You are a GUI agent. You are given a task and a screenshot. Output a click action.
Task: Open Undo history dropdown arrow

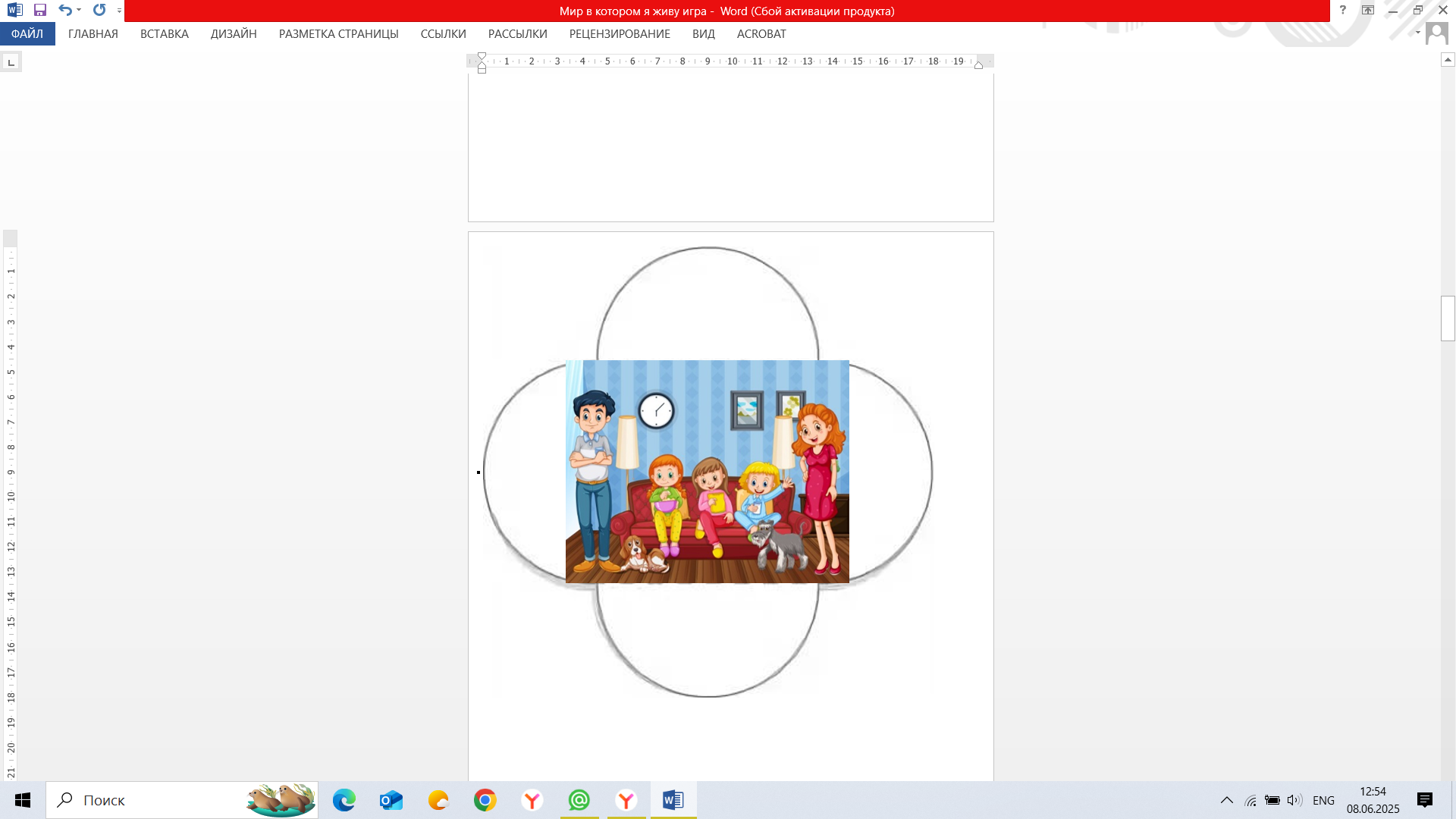[x=79, y=11]
